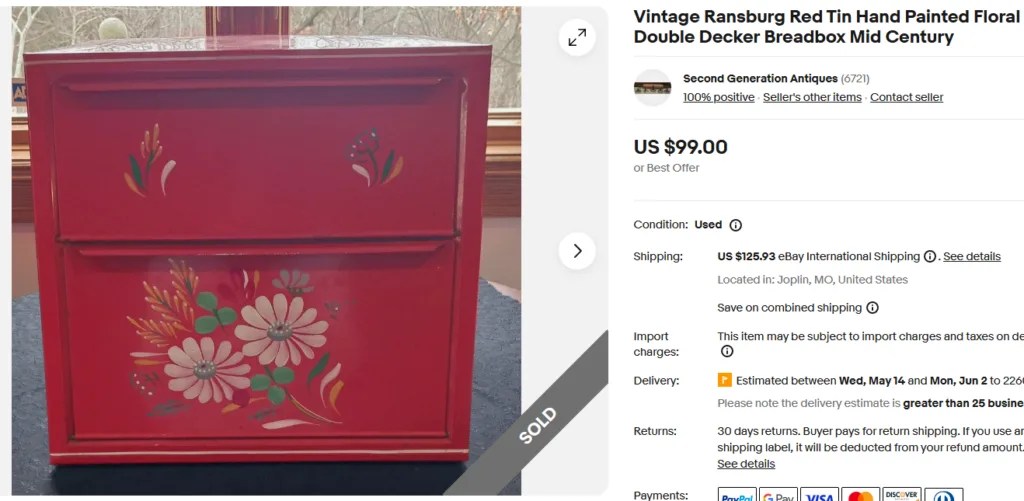Click the Second Generation Antiques seller avatar
The width and height of the screenshot is (1024, 501).
(x=652, y=88)
